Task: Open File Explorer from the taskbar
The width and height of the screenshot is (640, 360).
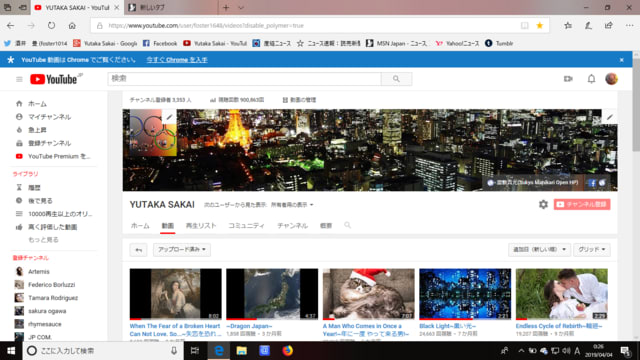Action: tap(242, 351)
